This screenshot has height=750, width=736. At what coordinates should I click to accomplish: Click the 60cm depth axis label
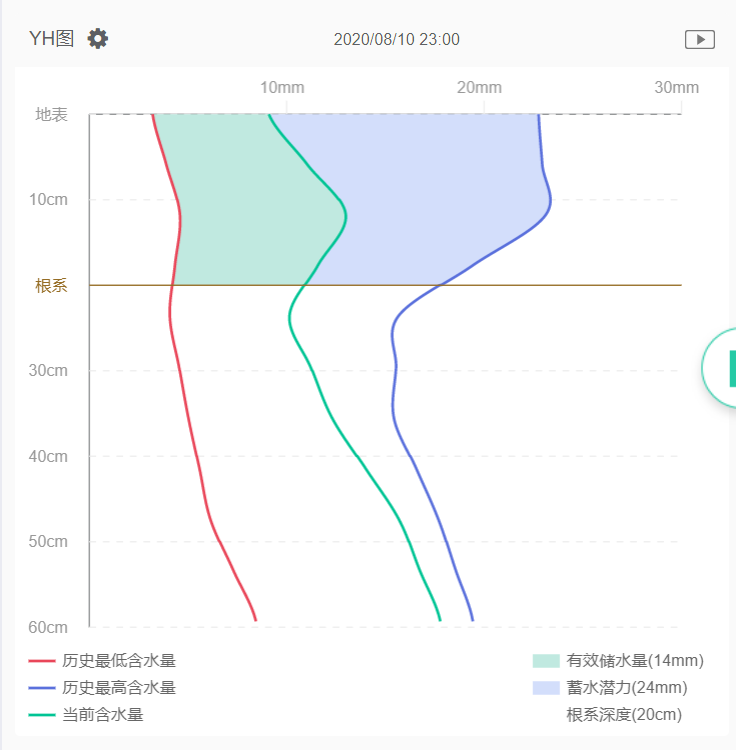point(48,628)
